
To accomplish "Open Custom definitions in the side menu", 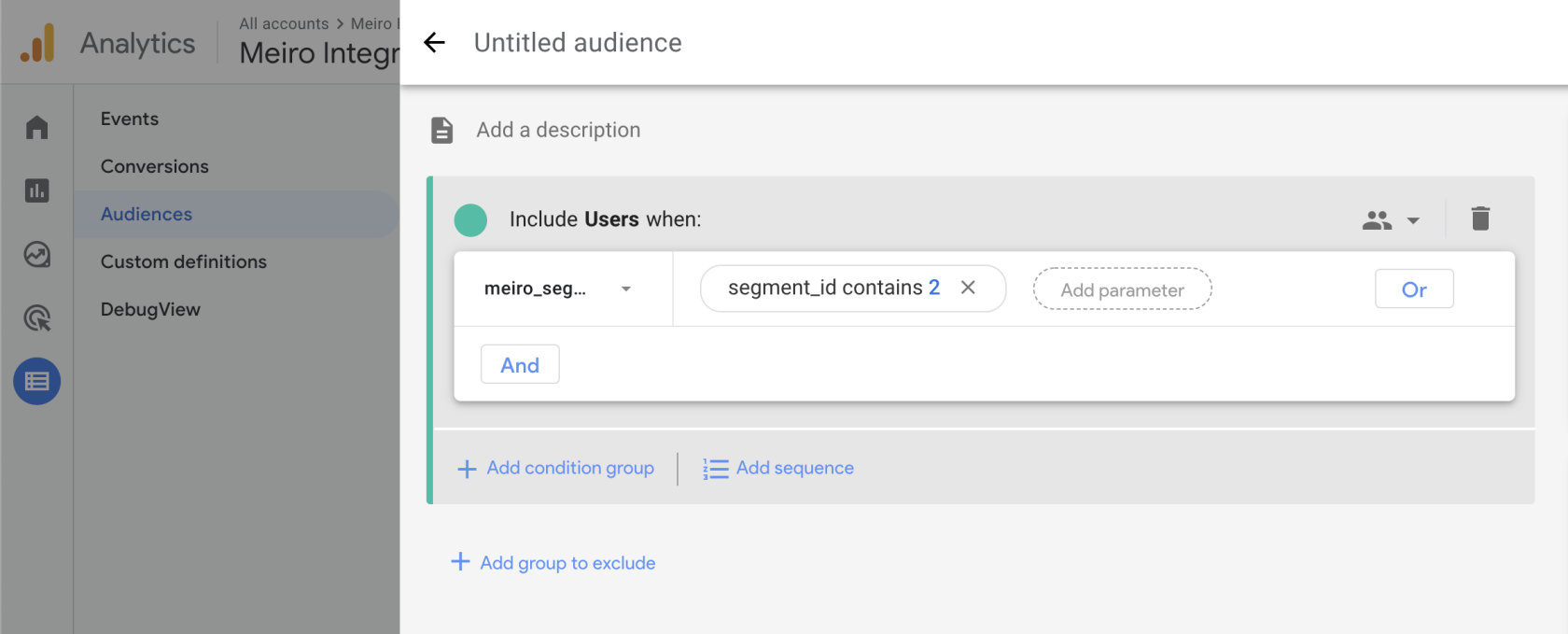I will point(184,261).
